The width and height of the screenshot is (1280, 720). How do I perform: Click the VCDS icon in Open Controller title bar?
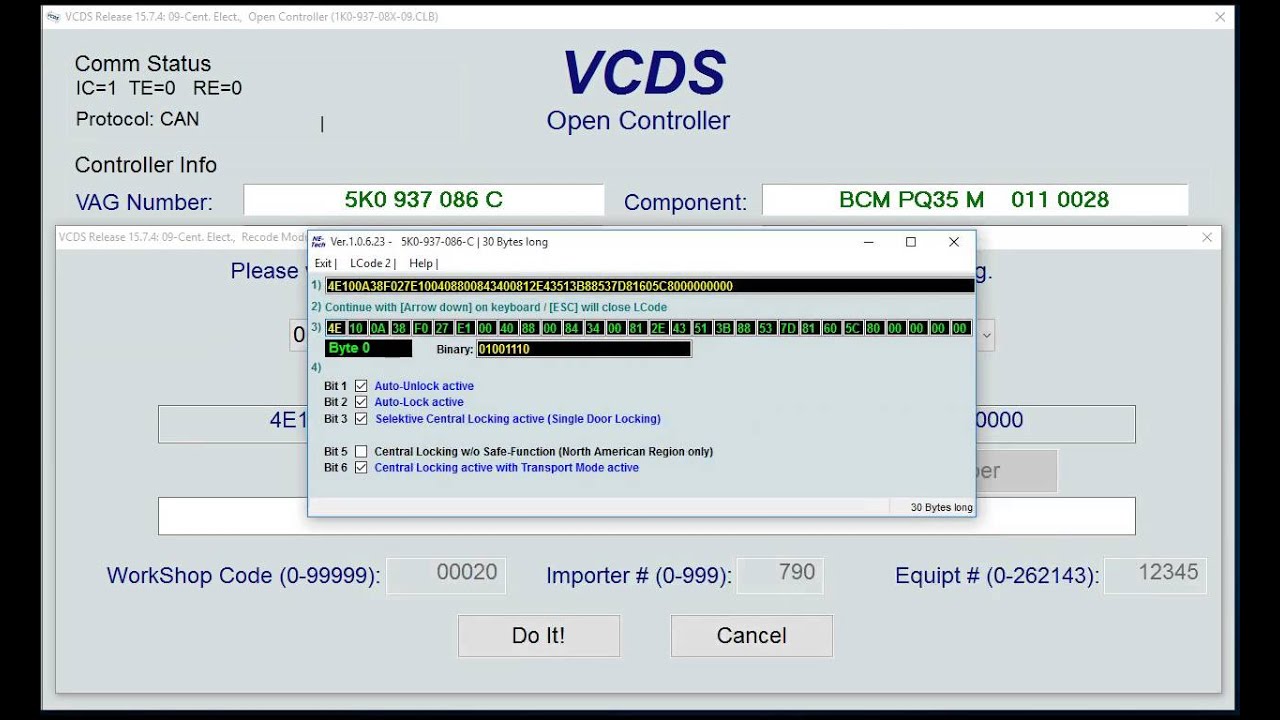(54, 17)
